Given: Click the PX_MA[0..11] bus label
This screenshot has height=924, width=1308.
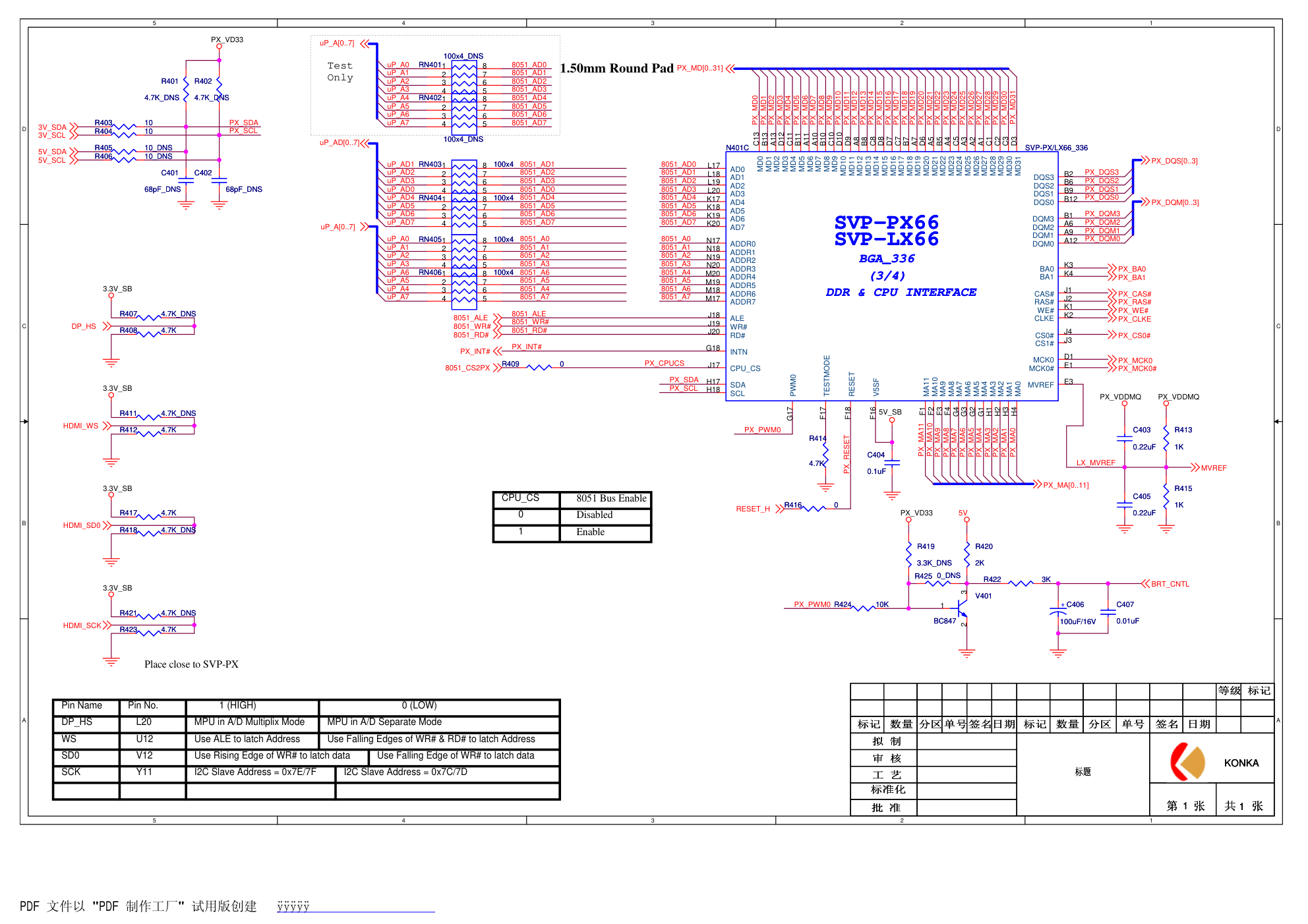Looking at the screenshot, I should (x=1066, y=485).
